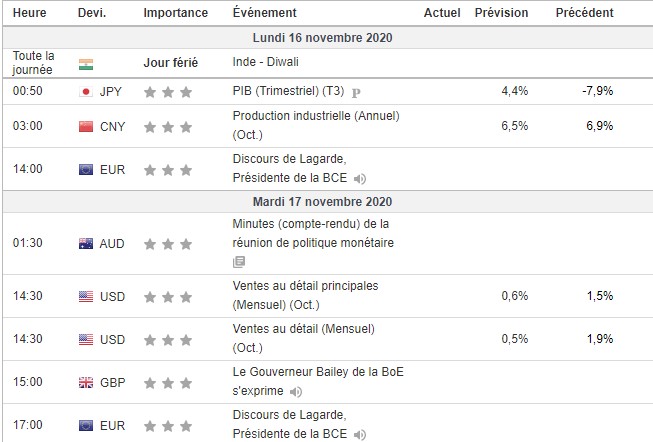Click the speaker icon on Monday's Lagarde speech
653x442 pixels.
(360, 178)
